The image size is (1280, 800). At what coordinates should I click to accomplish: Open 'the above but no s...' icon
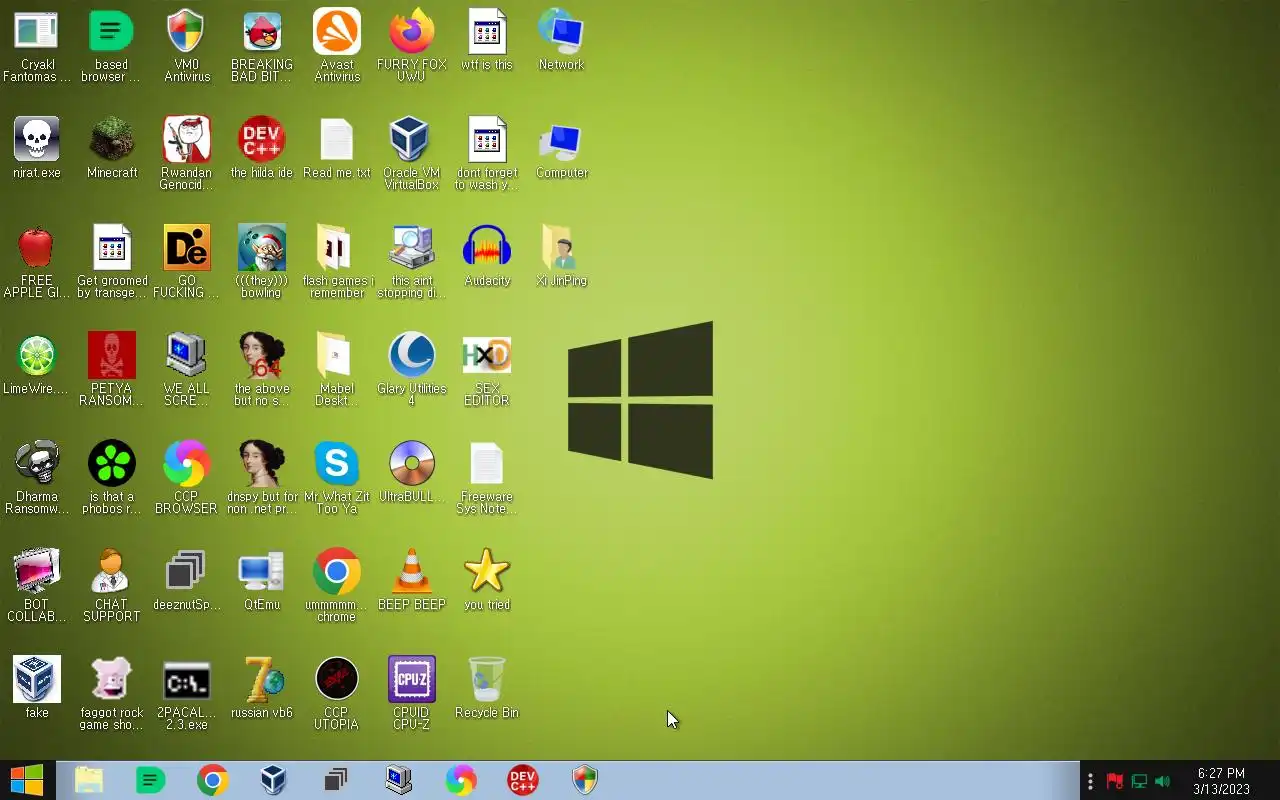(262, 356)
